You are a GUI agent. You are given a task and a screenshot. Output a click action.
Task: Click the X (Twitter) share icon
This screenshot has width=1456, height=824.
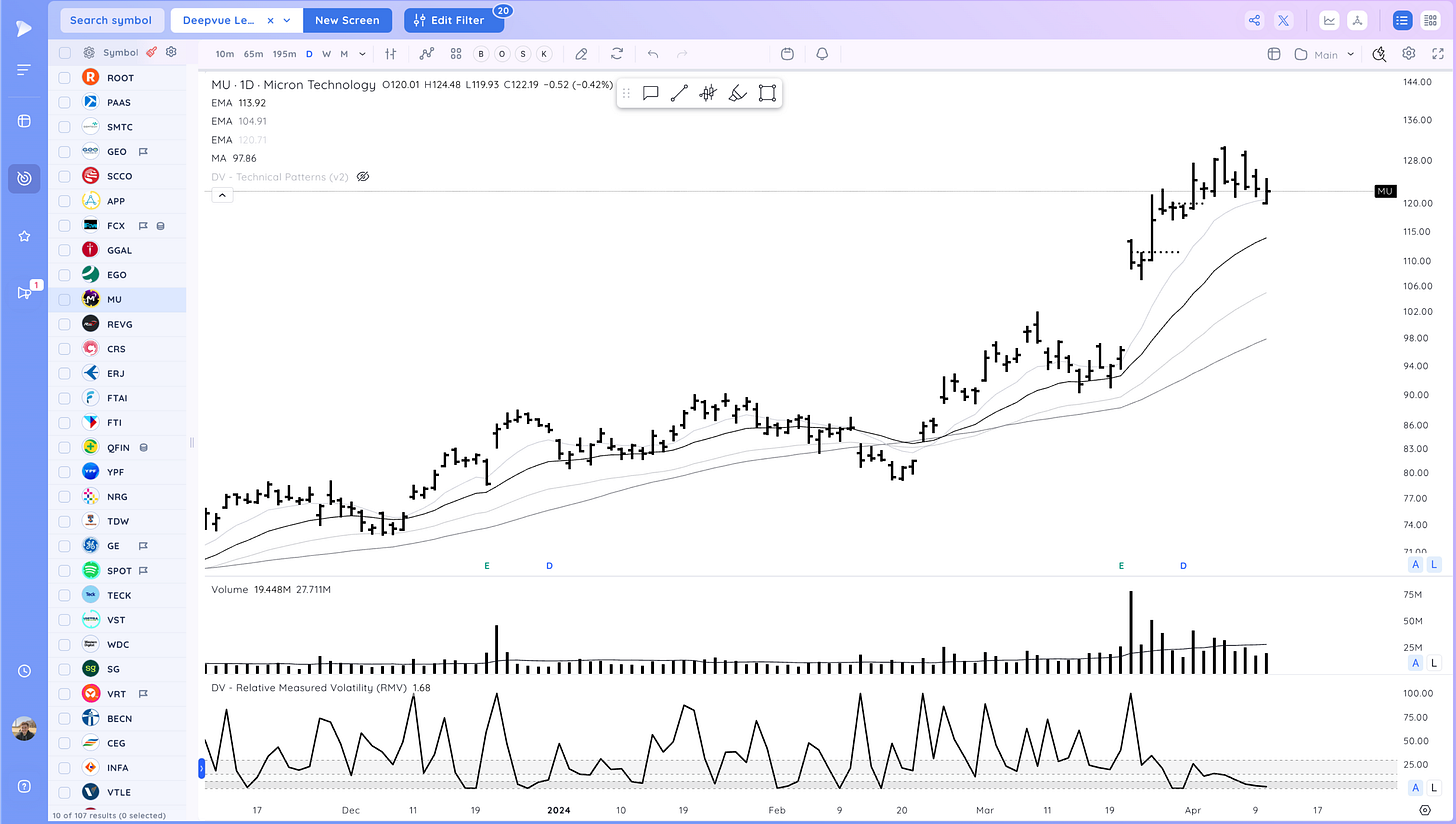click(1284, 20)
